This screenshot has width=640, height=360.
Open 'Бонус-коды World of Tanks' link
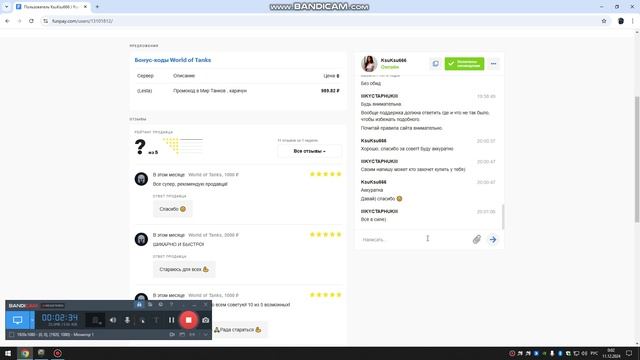tap(173, 60)
